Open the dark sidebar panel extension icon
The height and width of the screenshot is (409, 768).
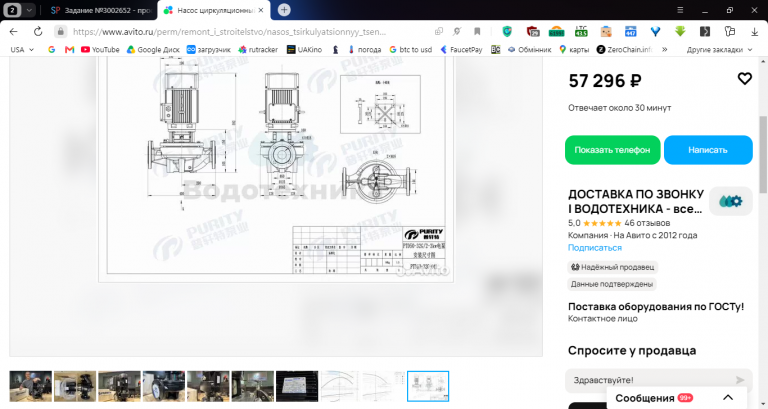(x=705, y=32)
